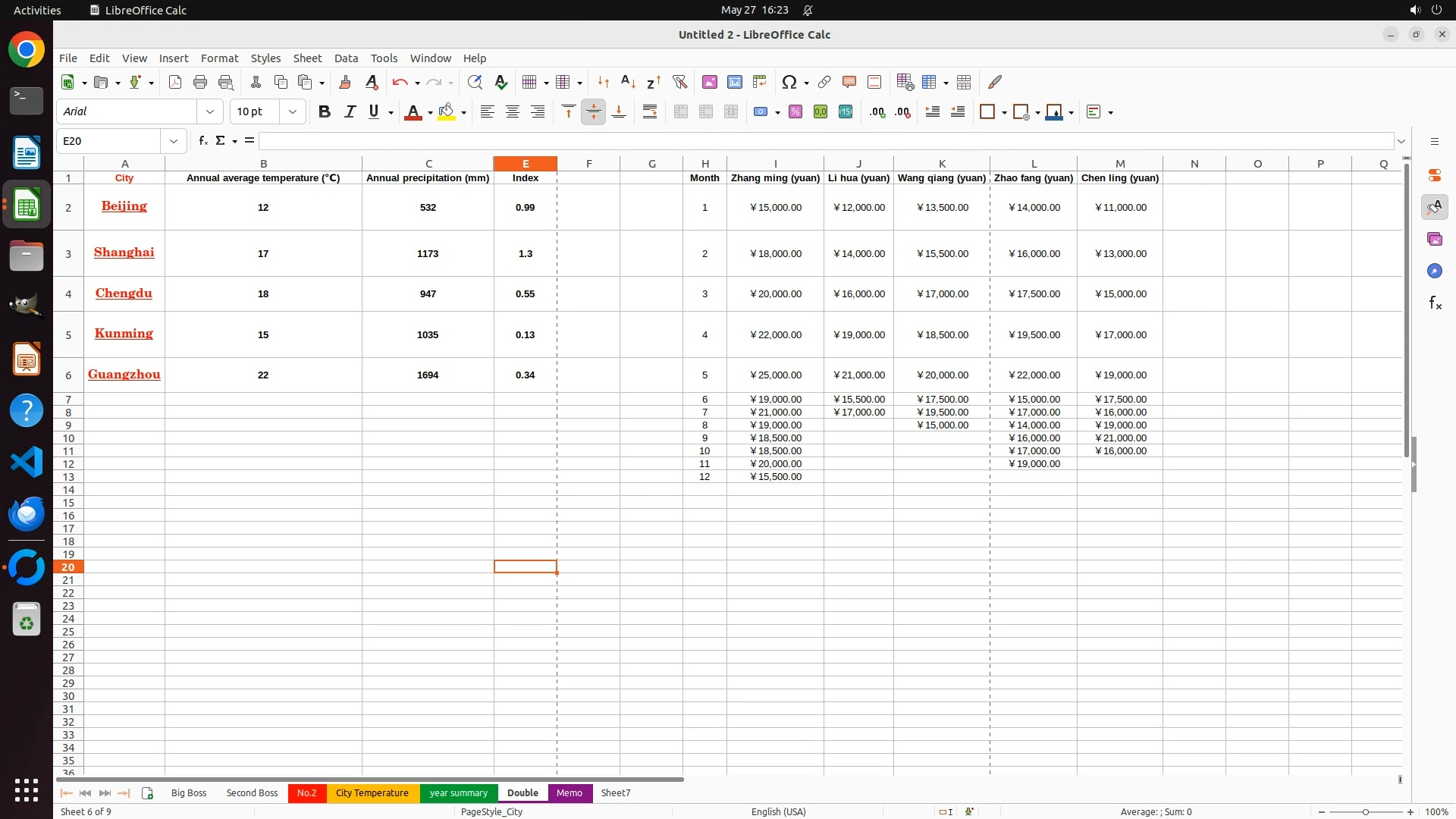Image resolution: width=1456 pixels, height=819 pixels.
Task: Click the formula input line
Action: click(x=825, y=141)
